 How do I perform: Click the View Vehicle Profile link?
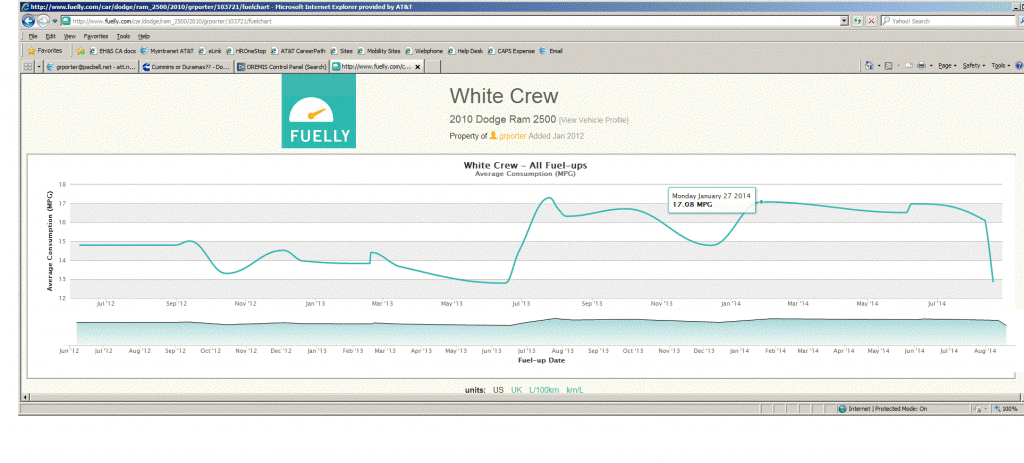pos(594,120)
